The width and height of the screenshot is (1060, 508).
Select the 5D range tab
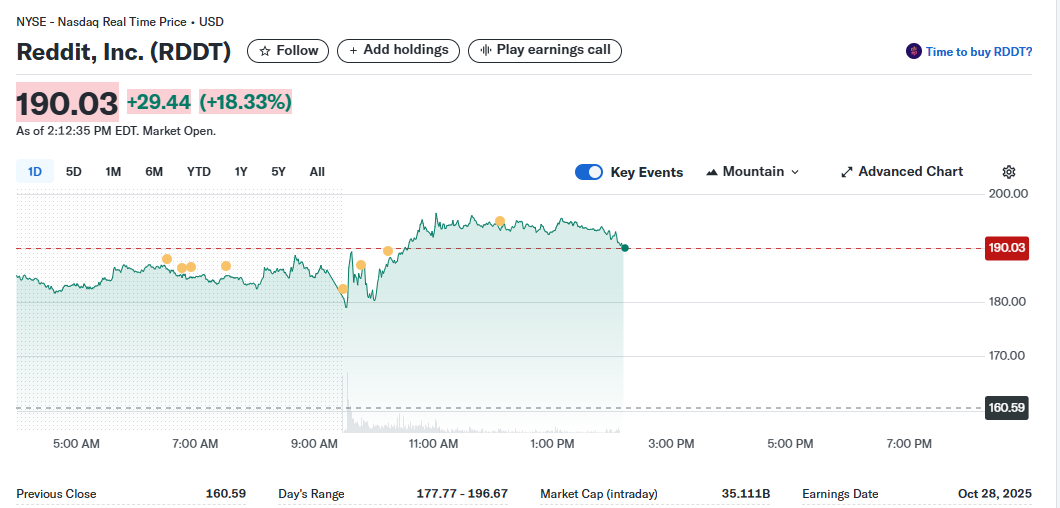(x=74, y=172)
